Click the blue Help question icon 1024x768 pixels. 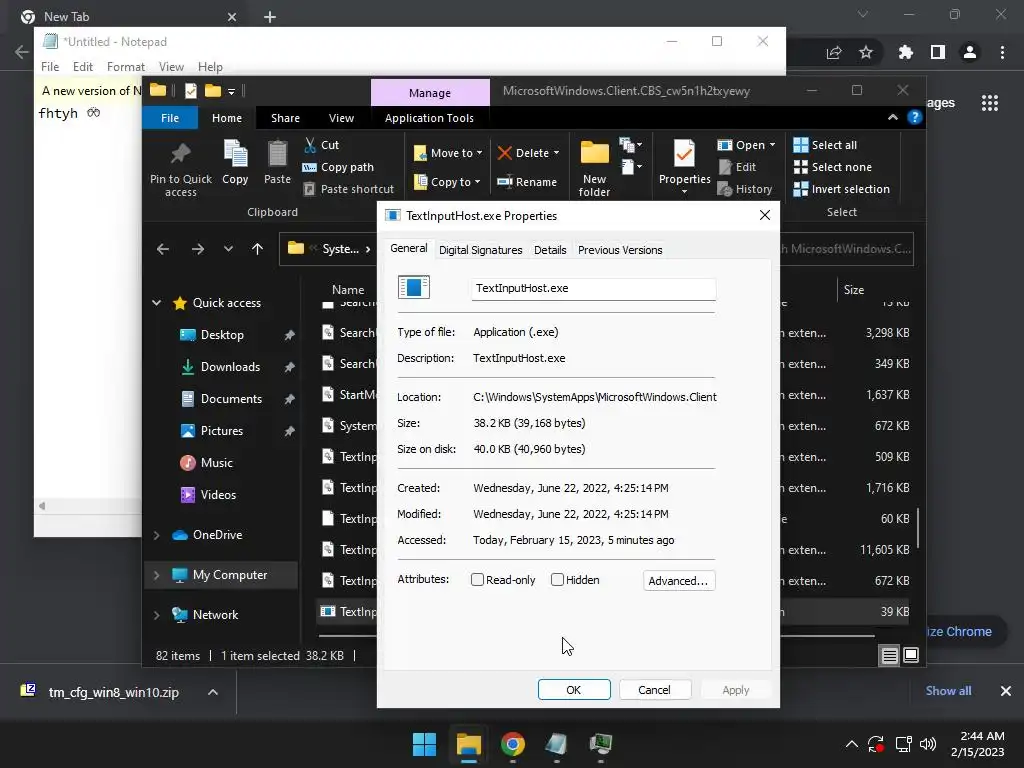point(914,118)
